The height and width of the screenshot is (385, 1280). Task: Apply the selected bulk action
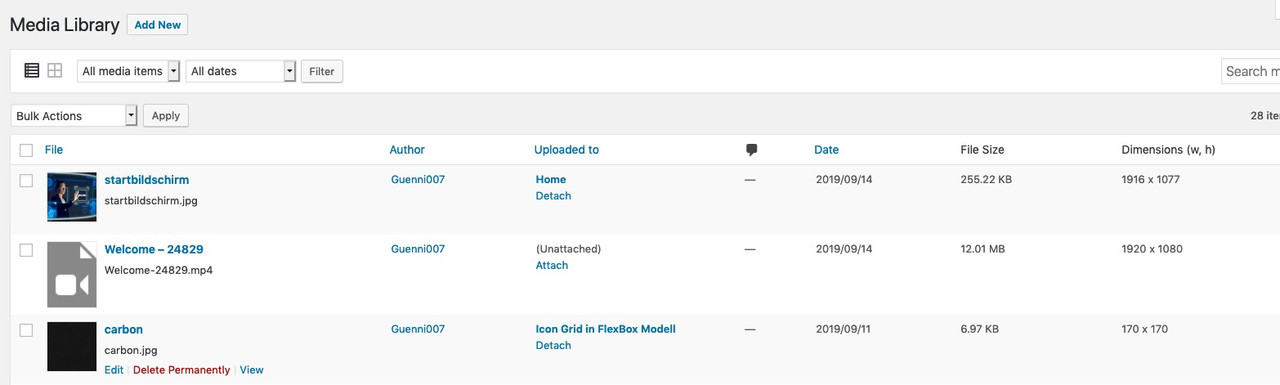pyautogui.click(x=166, y=116)
